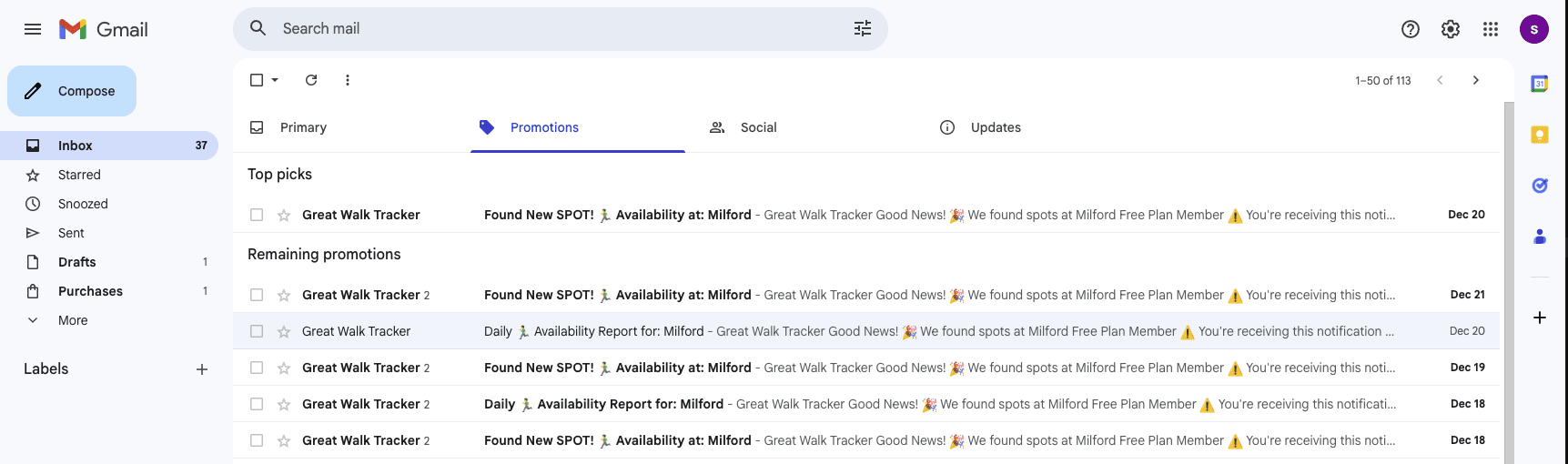Screen dimensions: 1568x464
Task: Open the select dropdown arrow
Action: [275, 80]
